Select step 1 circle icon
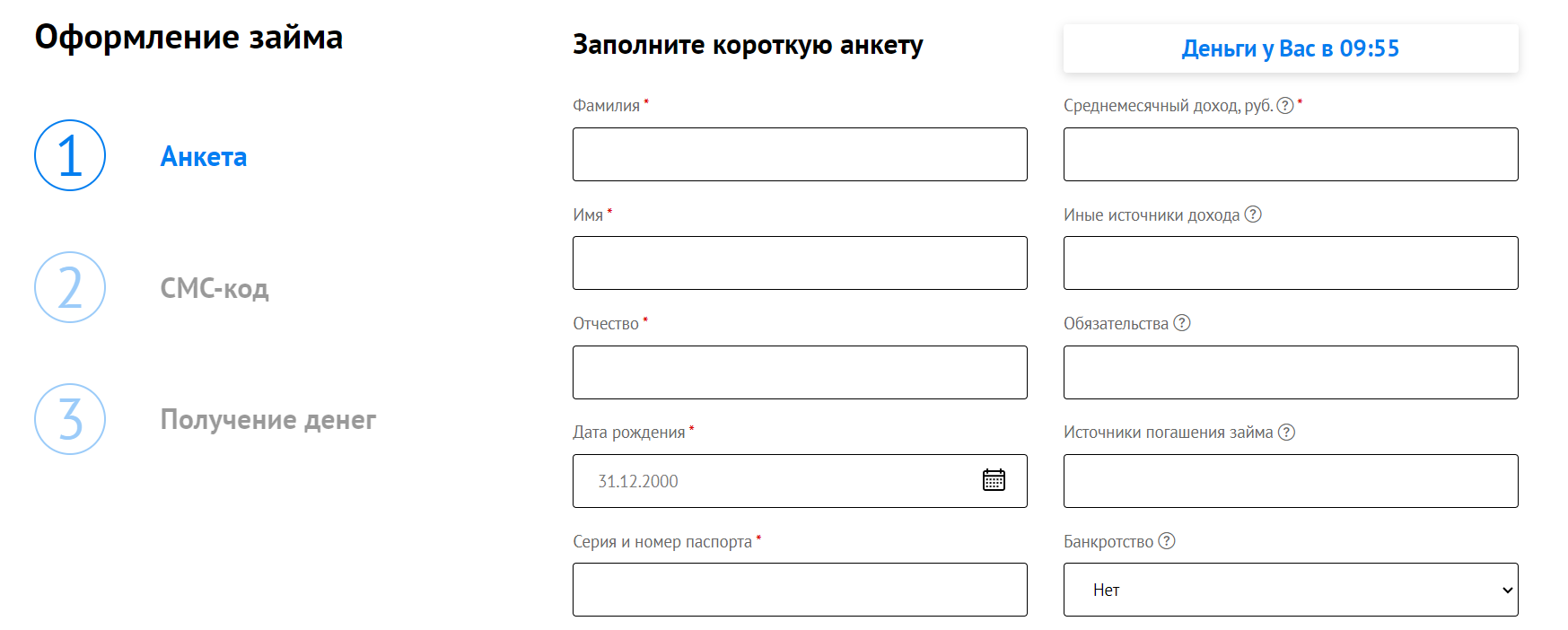 70,155
